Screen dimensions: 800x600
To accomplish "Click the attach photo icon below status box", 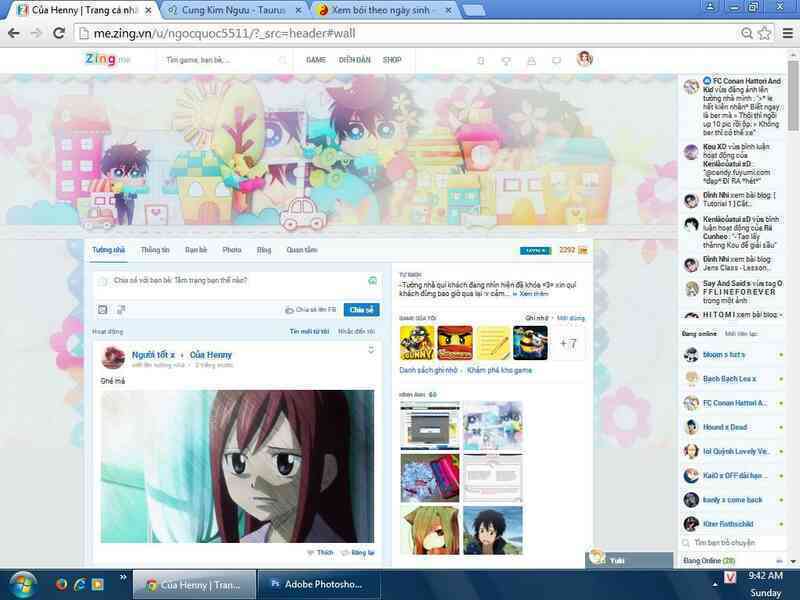I will coord(103,310).
